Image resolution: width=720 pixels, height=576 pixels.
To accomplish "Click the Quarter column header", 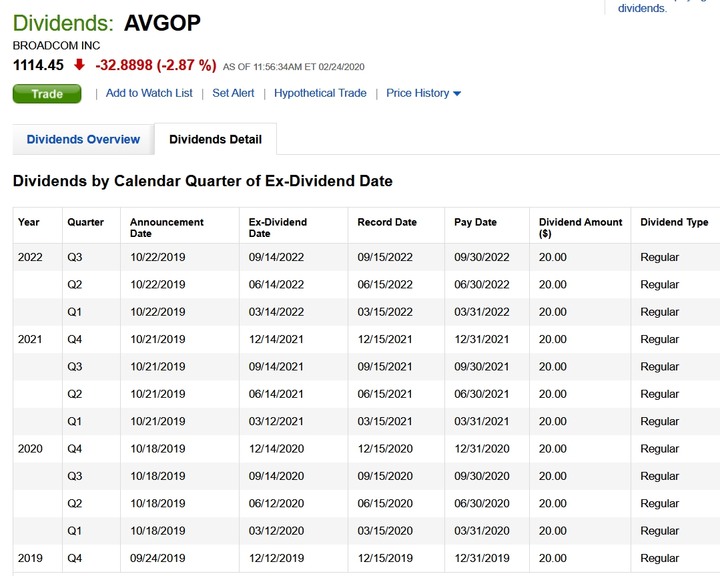I will (85, 222).
